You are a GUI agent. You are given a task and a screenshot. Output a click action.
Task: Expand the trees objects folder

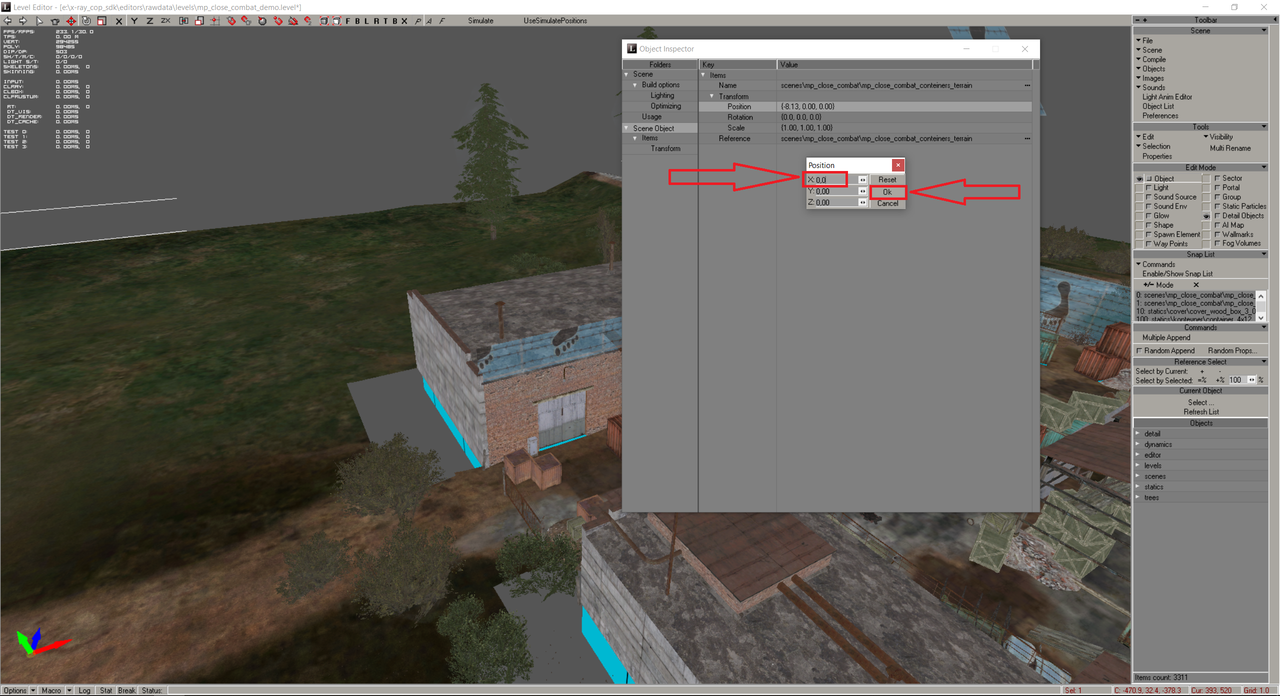(x=1138, y=498)
